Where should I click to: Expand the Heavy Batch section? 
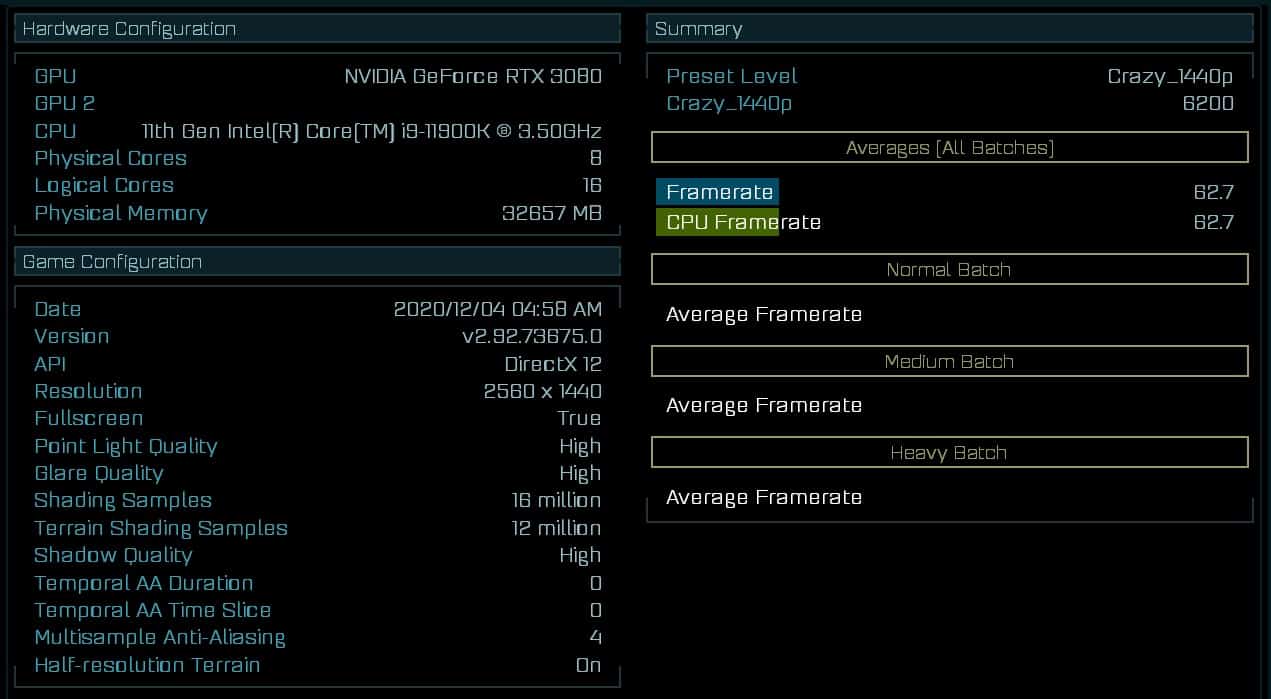click(x=949, y=453)
